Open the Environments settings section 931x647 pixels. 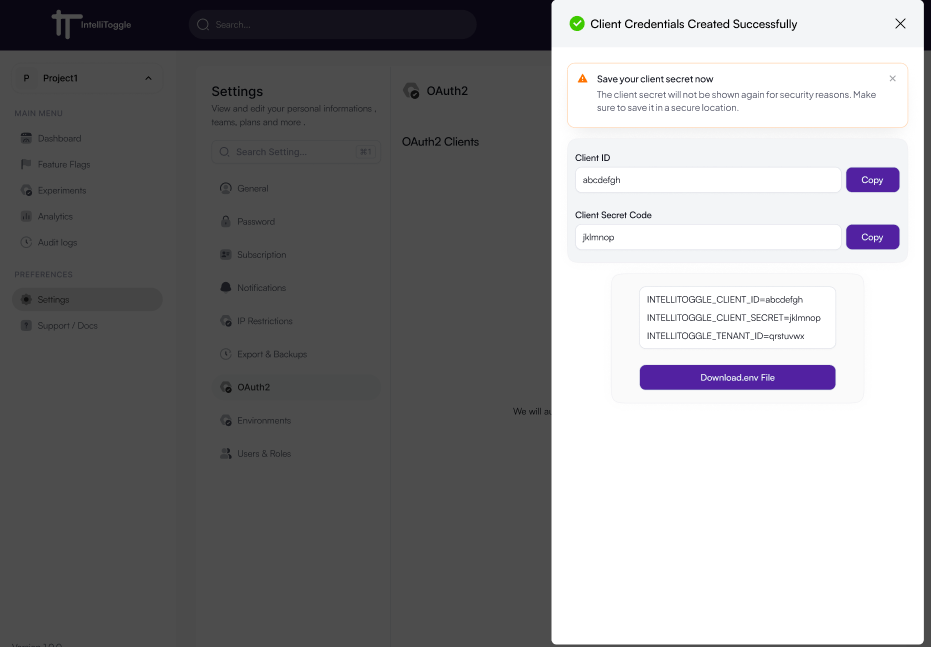pos(263,421)
